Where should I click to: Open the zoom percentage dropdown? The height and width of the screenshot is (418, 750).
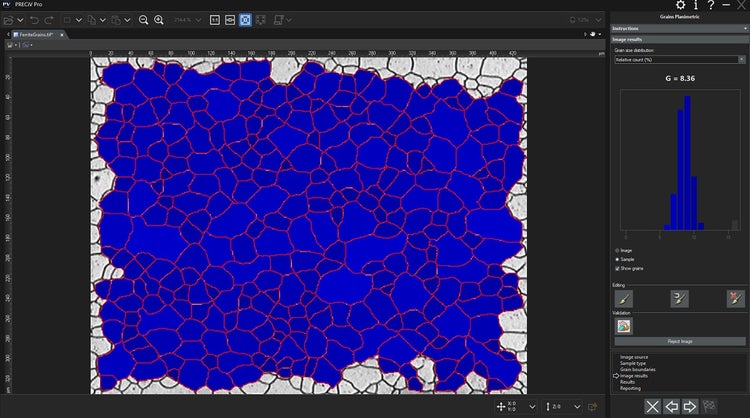pyautogui.click(x=191, y=19)
